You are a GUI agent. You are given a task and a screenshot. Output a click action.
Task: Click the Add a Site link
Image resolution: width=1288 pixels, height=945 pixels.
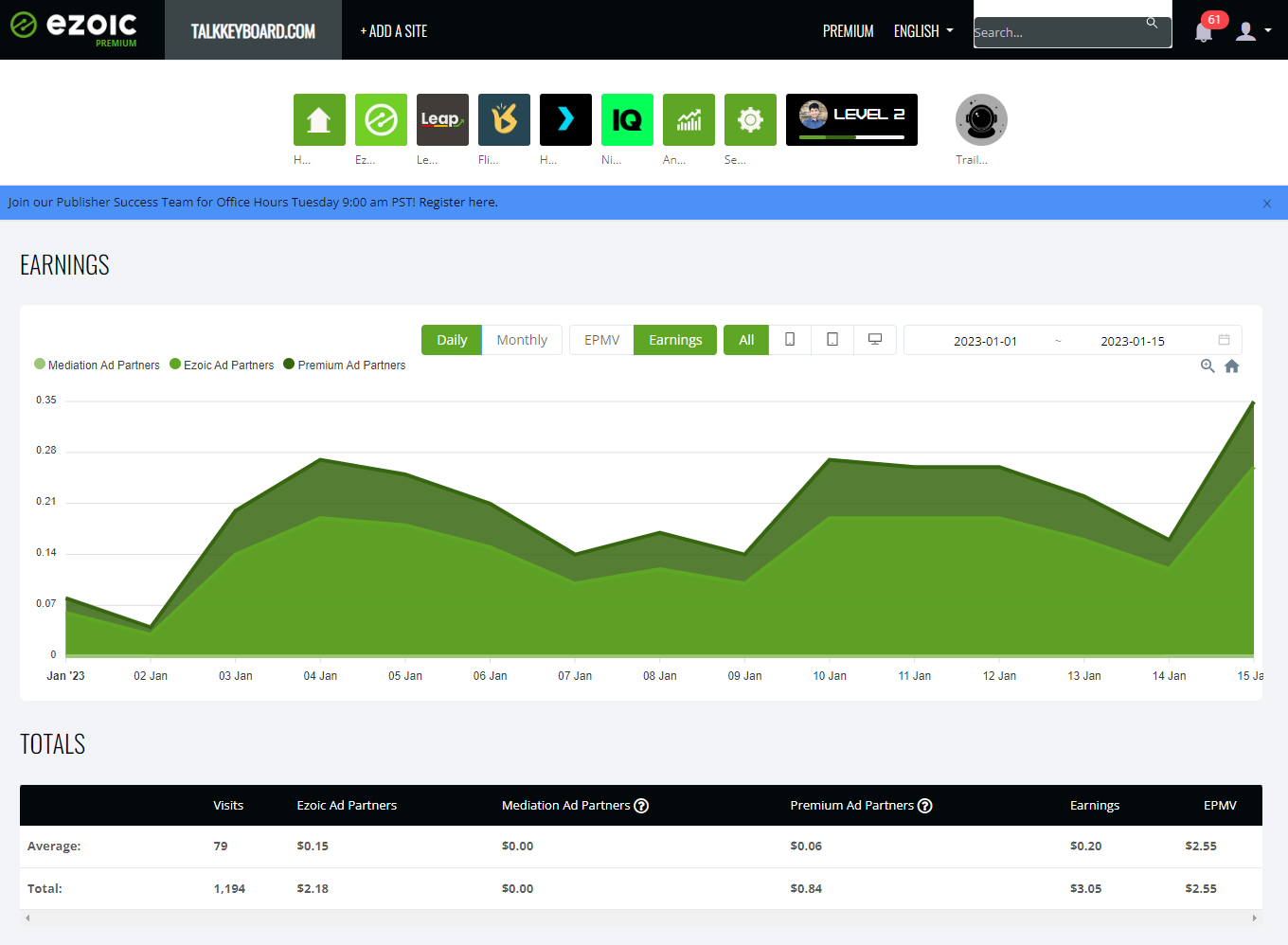[393, 31]
